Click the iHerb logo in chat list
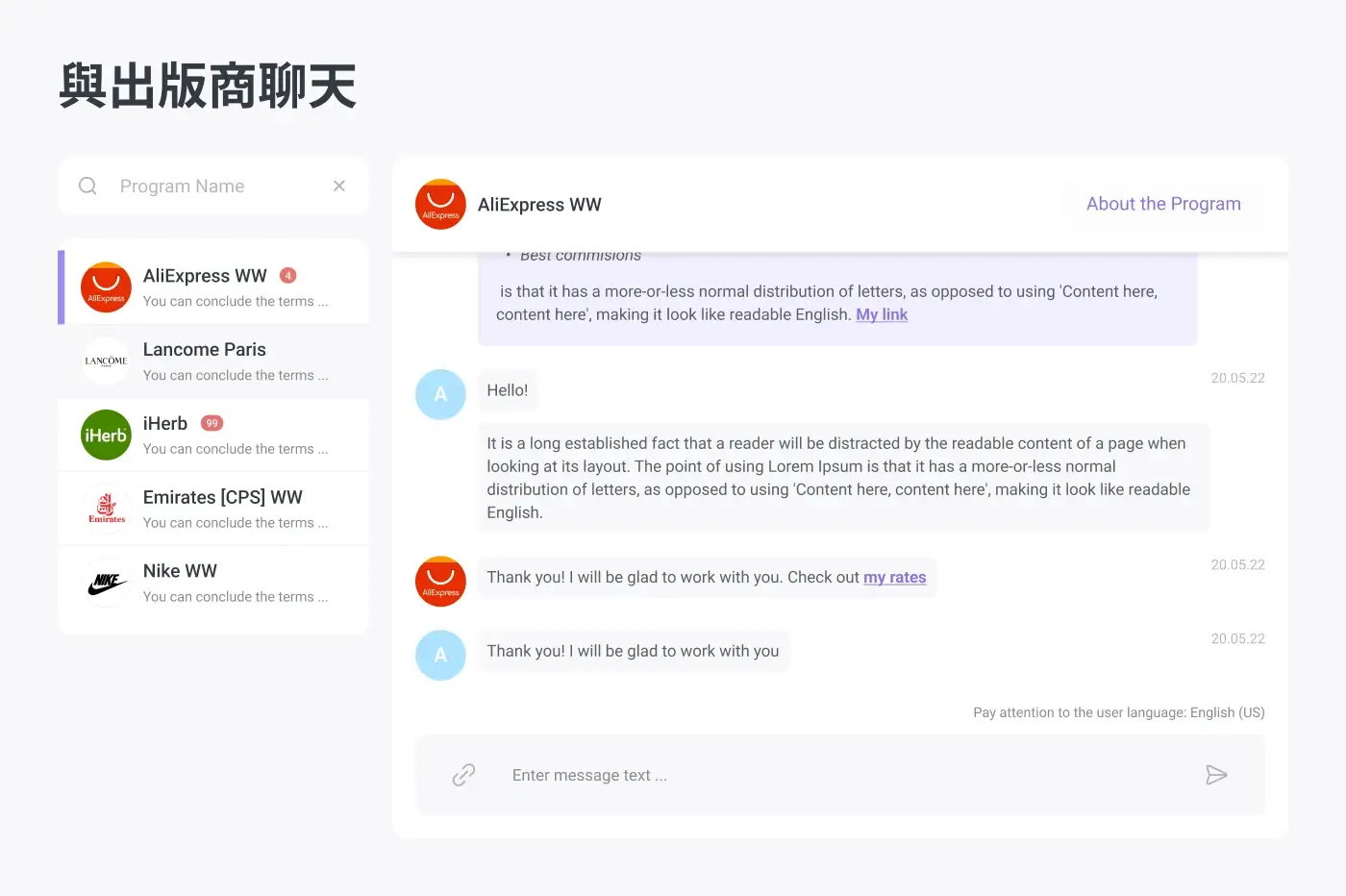The width and height of the screenshot is (1346, 896). click(106, 436)
